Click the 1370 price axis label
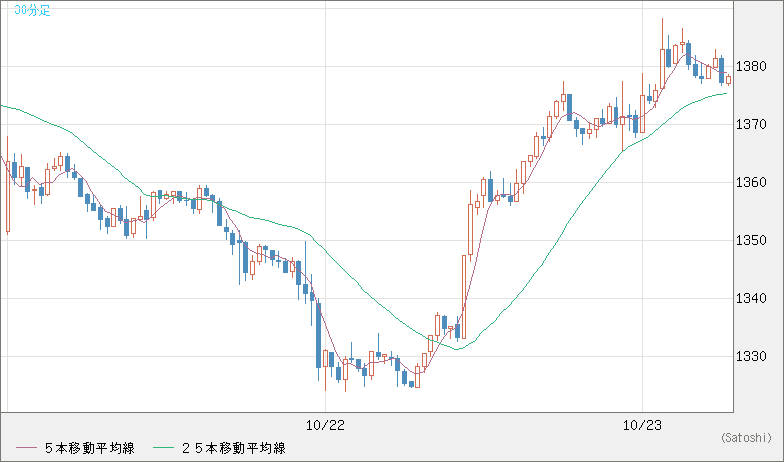784x462 pixels. [751, 124]
